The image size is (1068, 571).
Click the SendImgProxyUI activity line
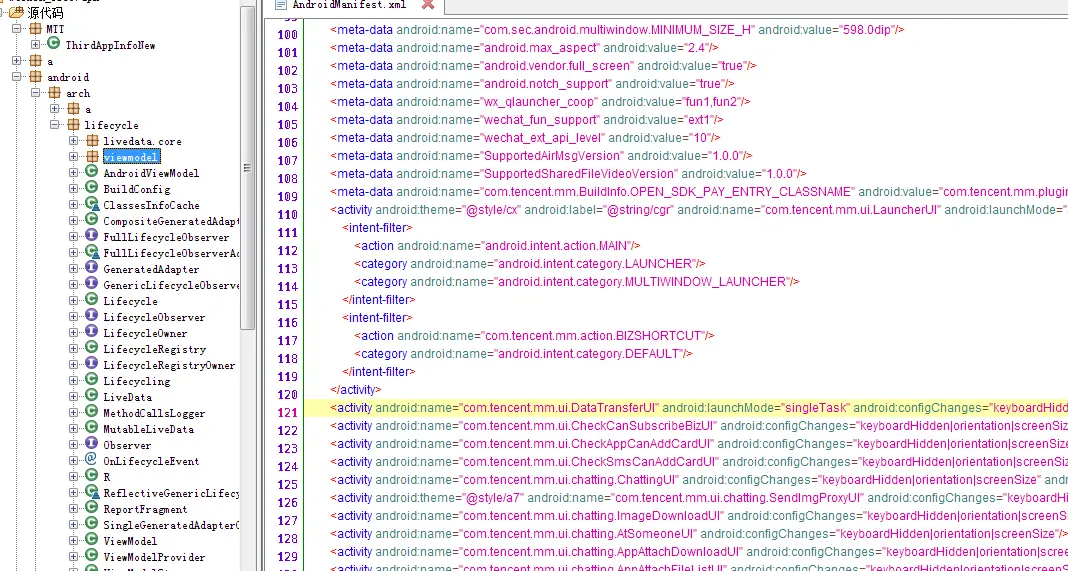(x=699, y=498)
